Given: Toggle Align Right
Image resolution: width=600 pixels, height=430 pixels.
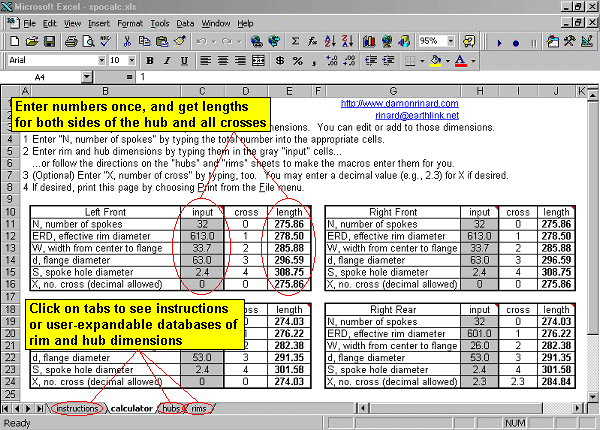Looking at the screenshot, I should pyautogui.click(x=241, y=60).
